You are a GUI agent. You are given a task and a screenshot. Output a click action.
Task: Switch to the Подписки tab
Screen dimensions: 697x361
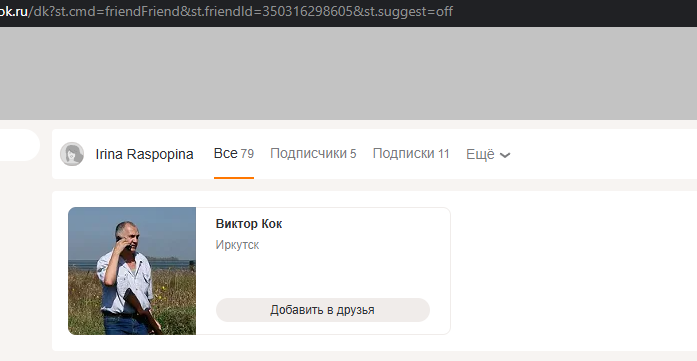[x=411, y=154]
